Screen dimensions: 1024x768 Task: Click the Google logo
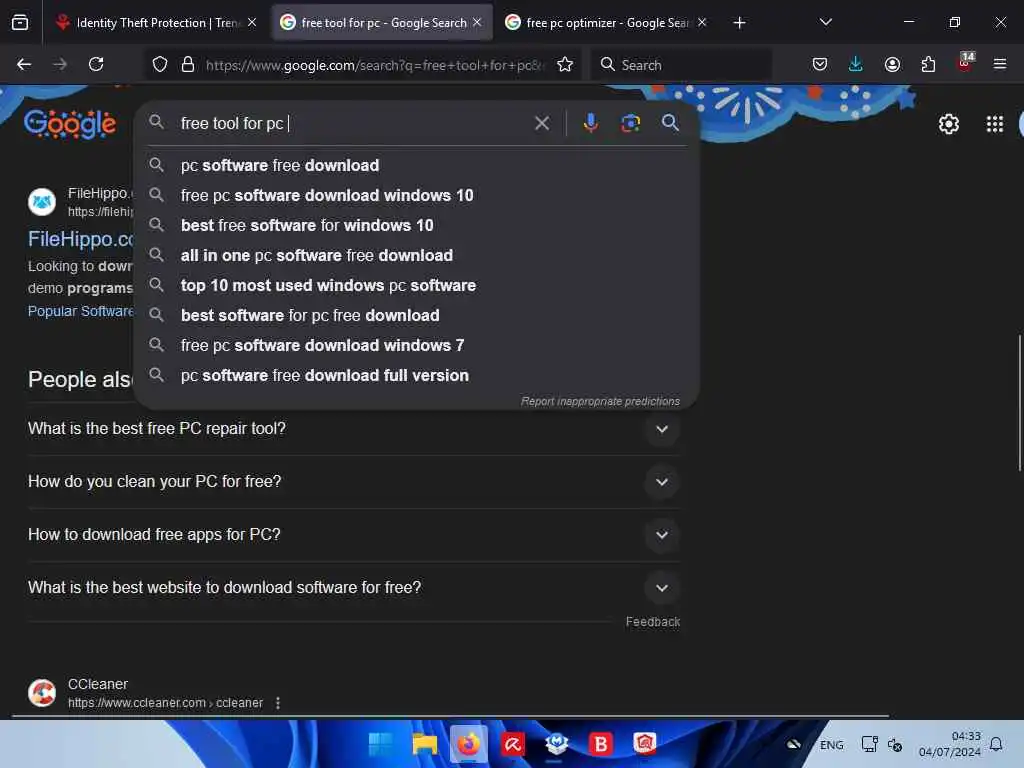70,124
